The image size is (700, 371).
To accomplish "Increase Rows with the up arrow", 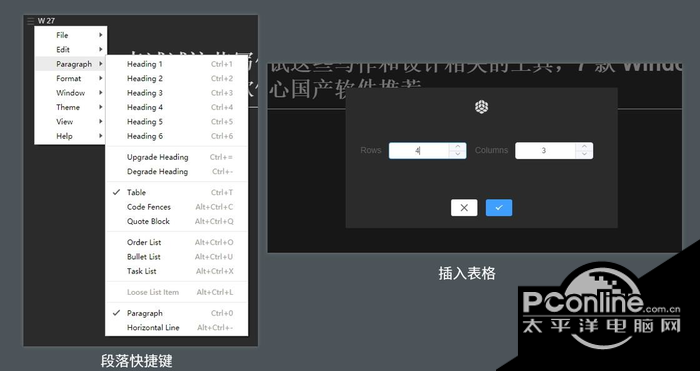I will 458,147.
